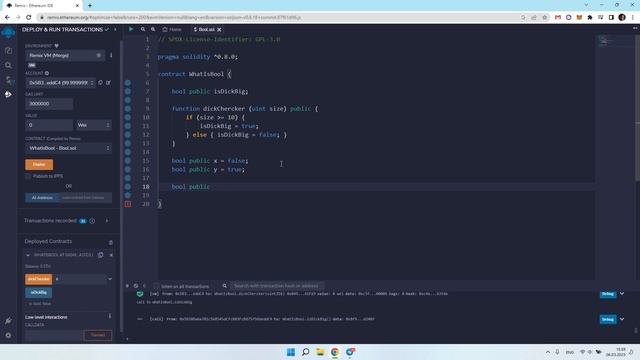Reload the browser page
Image resolution: width=640 pixels, height=360 pixels.
tap(29, 18)
